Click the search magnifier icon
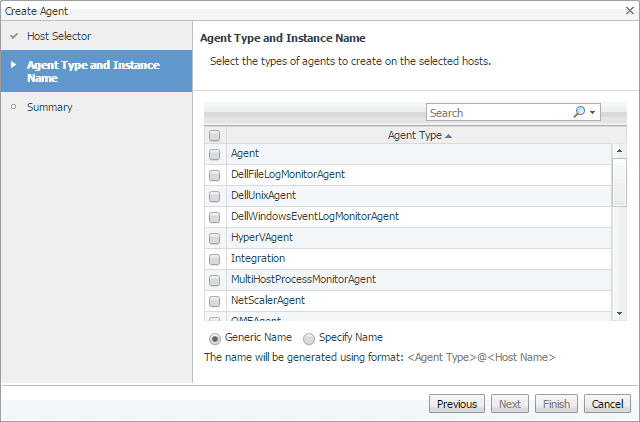The width and height of the screenshot is (640, 422). click(579, 113)
